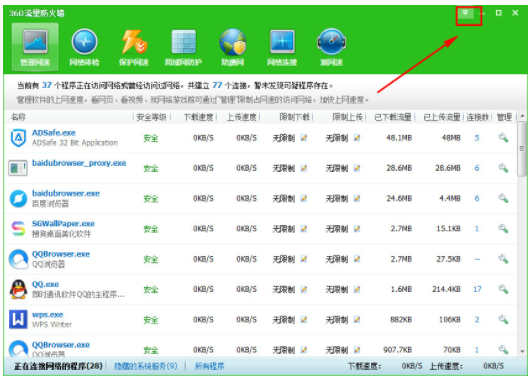Screen dimensions: 532x385
Task: Open the 保护网速 lightning shield tool
Action: point(134,47)
